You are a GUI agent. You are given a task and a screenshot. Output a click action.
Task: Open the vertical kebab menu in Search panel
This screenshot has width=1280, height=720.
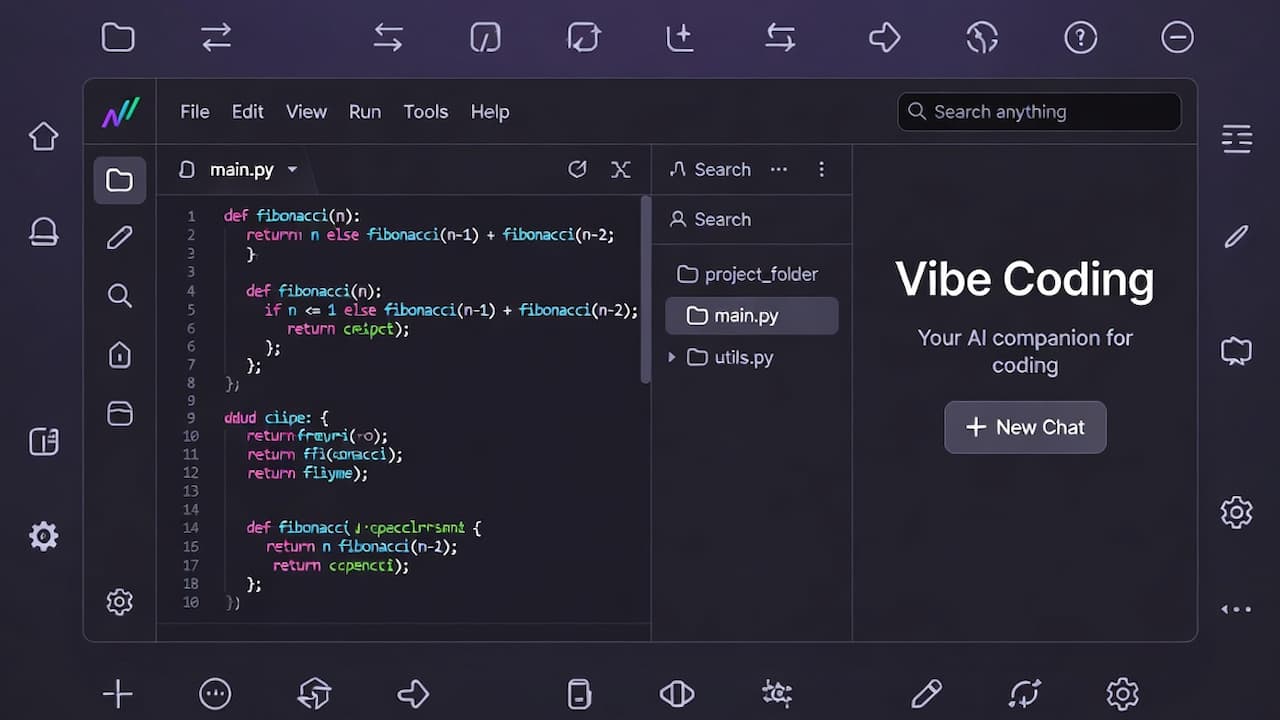click(x=821, y=169)
